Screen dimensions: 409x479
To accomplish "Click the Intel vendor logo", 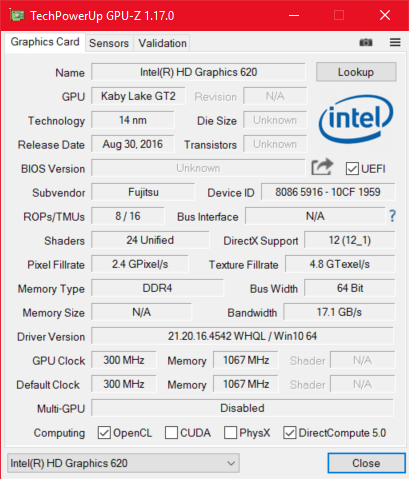I will (x=356, y=119).
